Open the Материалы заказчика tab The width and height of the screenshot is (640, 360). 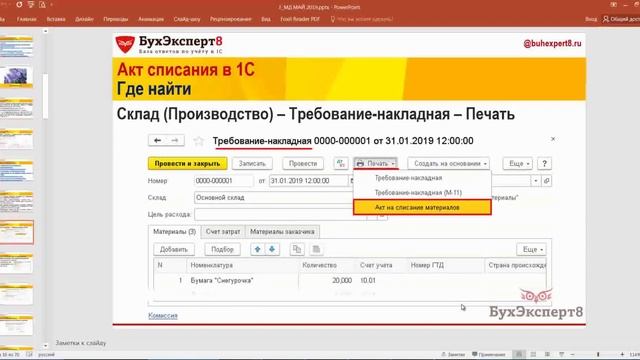tap(282, 232)
